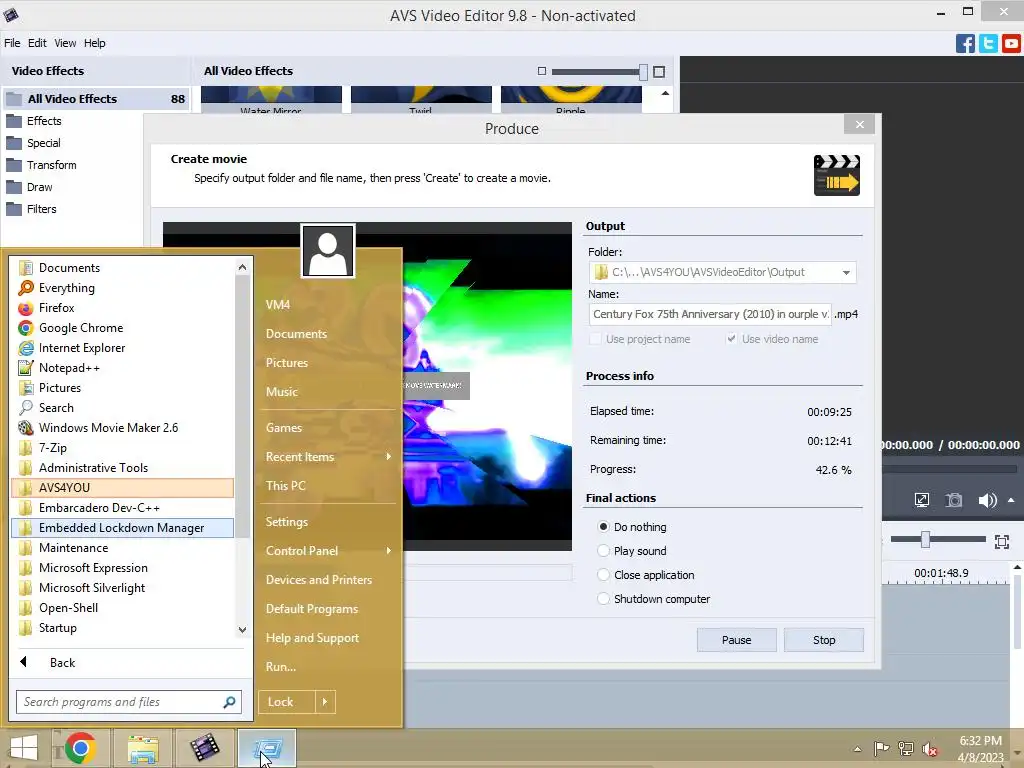Open the File menu
Viewport: 1024px width, 768px height.
(12, 43)
